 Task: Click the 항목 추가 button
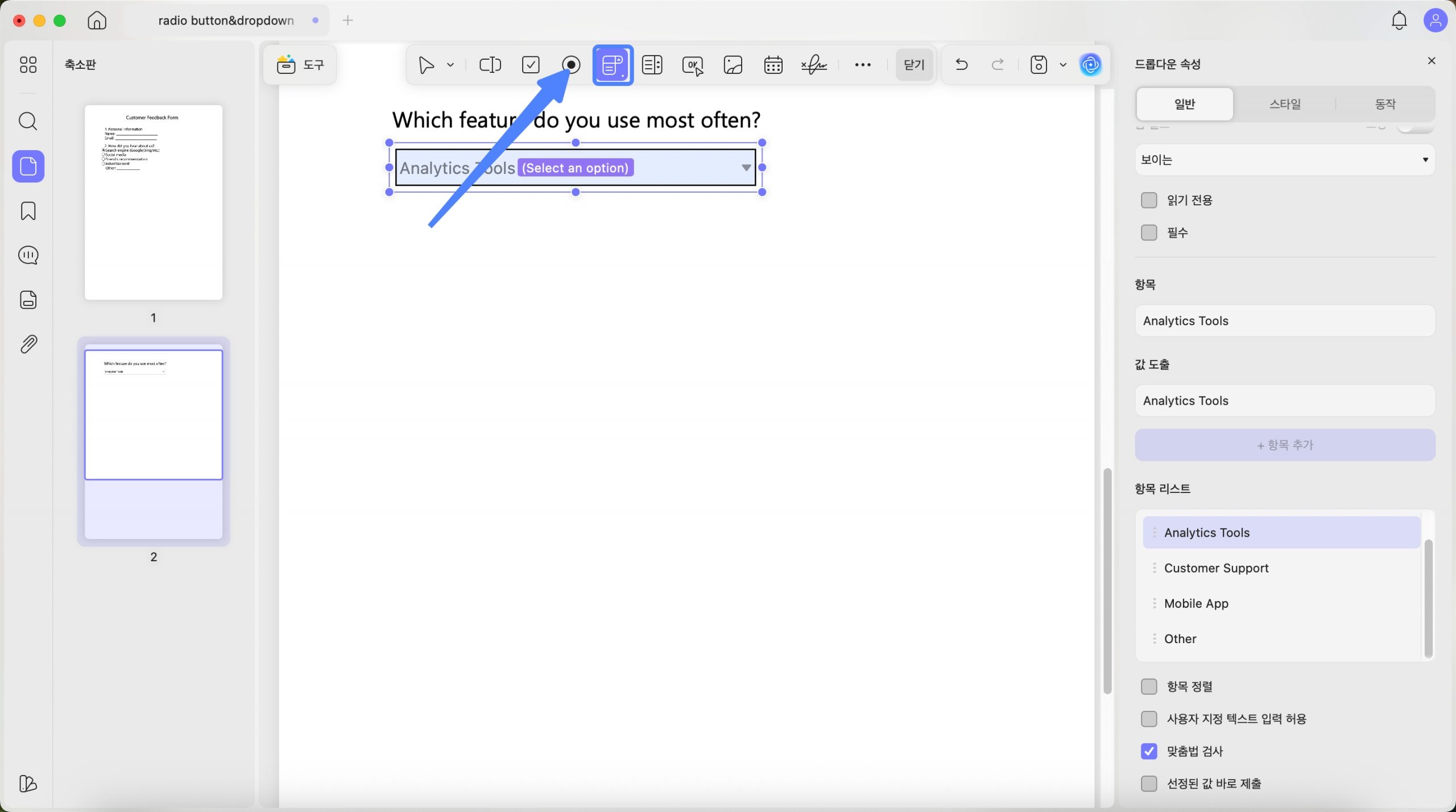coord(1285,445)
